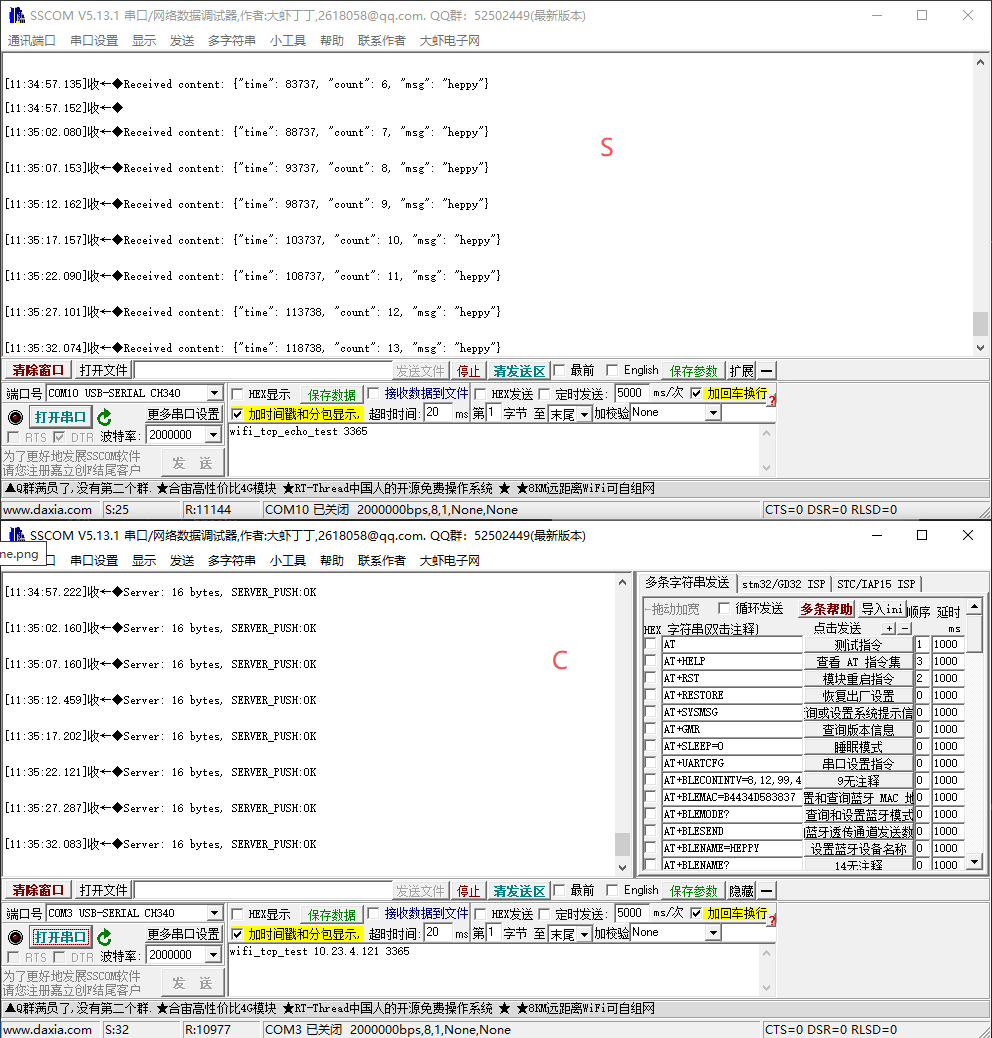Screen dimensions: 992x1038
Task: Click minus button in multi-string send panel
Action: coord(905,628)
